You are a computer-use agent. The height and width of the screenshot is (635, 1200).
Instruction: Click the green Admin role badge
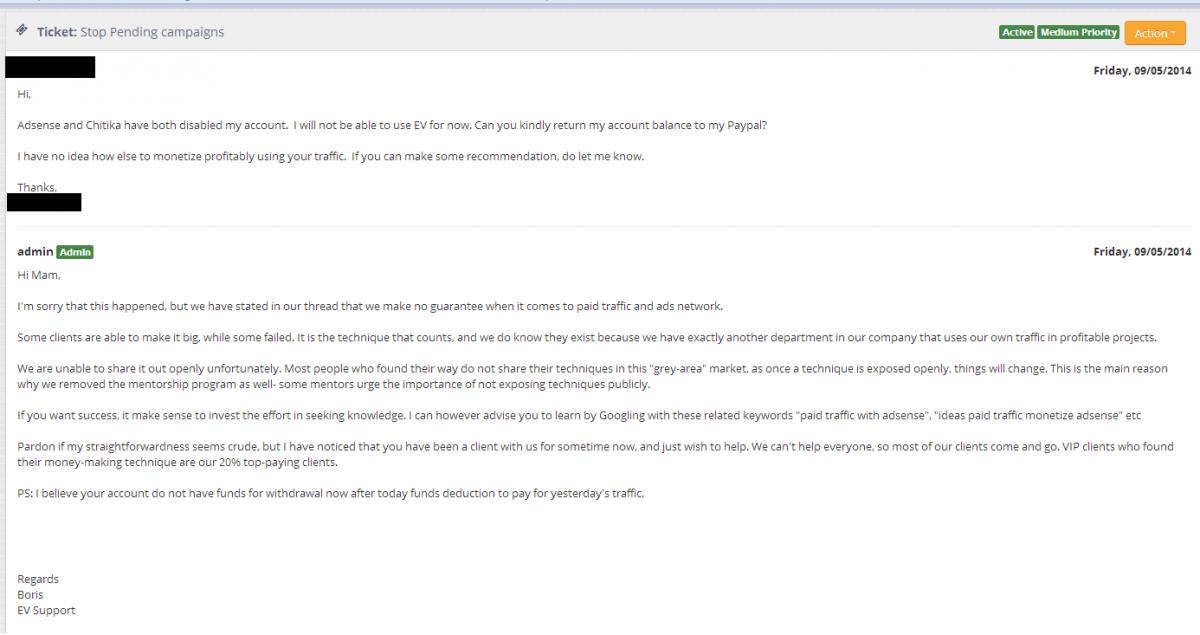click(75, 253)
